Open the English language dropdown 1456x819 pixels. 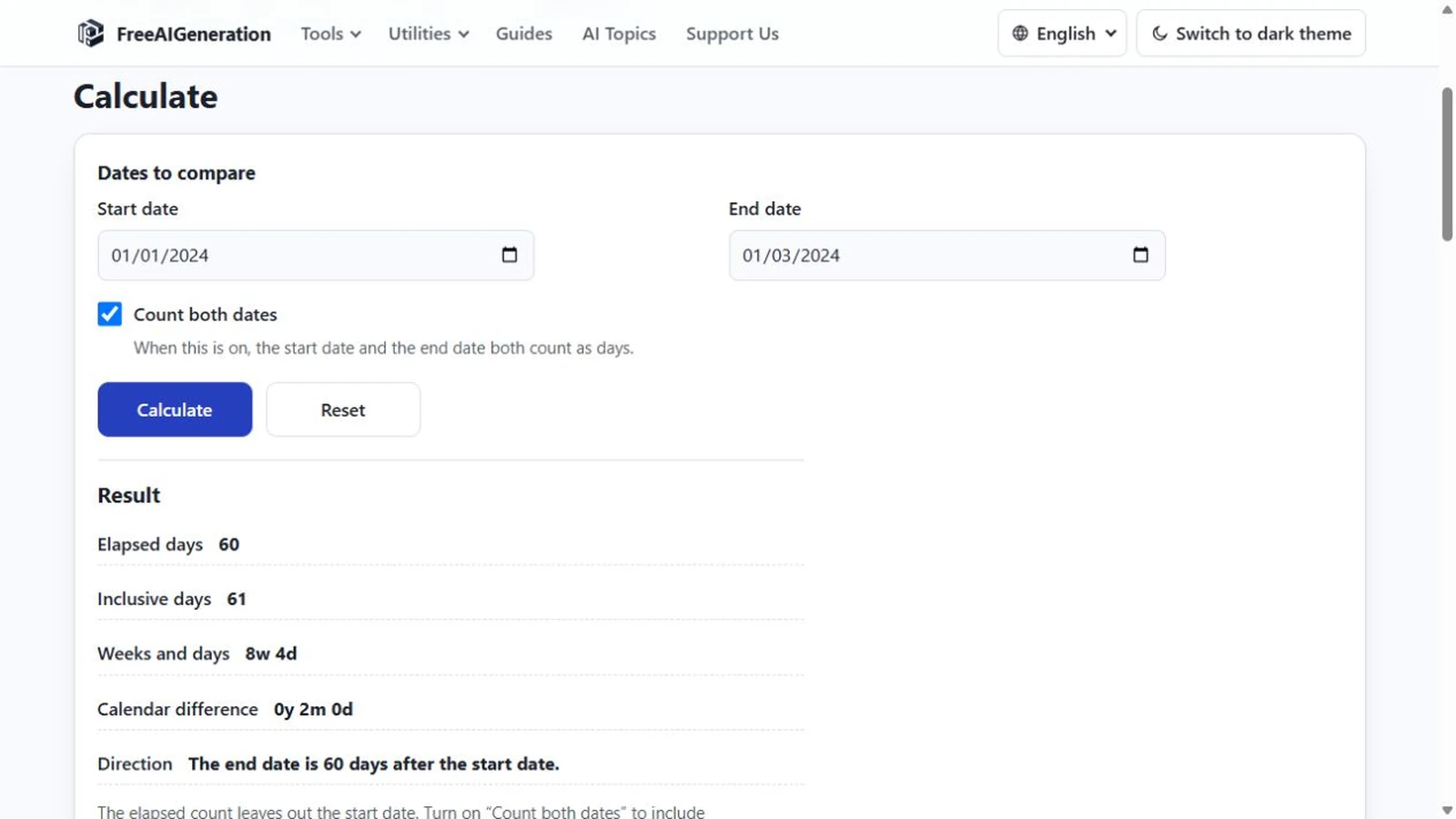click(1062, 34)
